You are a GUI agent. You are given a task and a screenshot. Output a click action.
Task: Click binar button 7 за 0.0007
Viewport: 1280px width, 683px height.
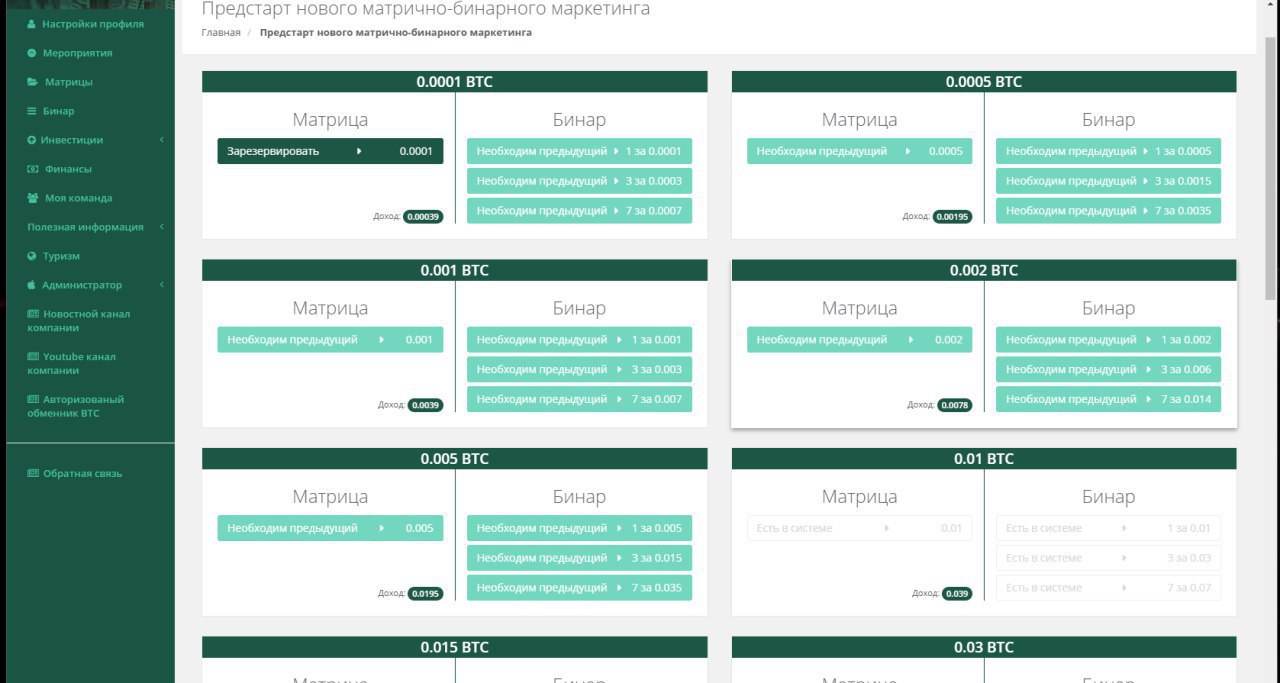(x=579, y=211)
